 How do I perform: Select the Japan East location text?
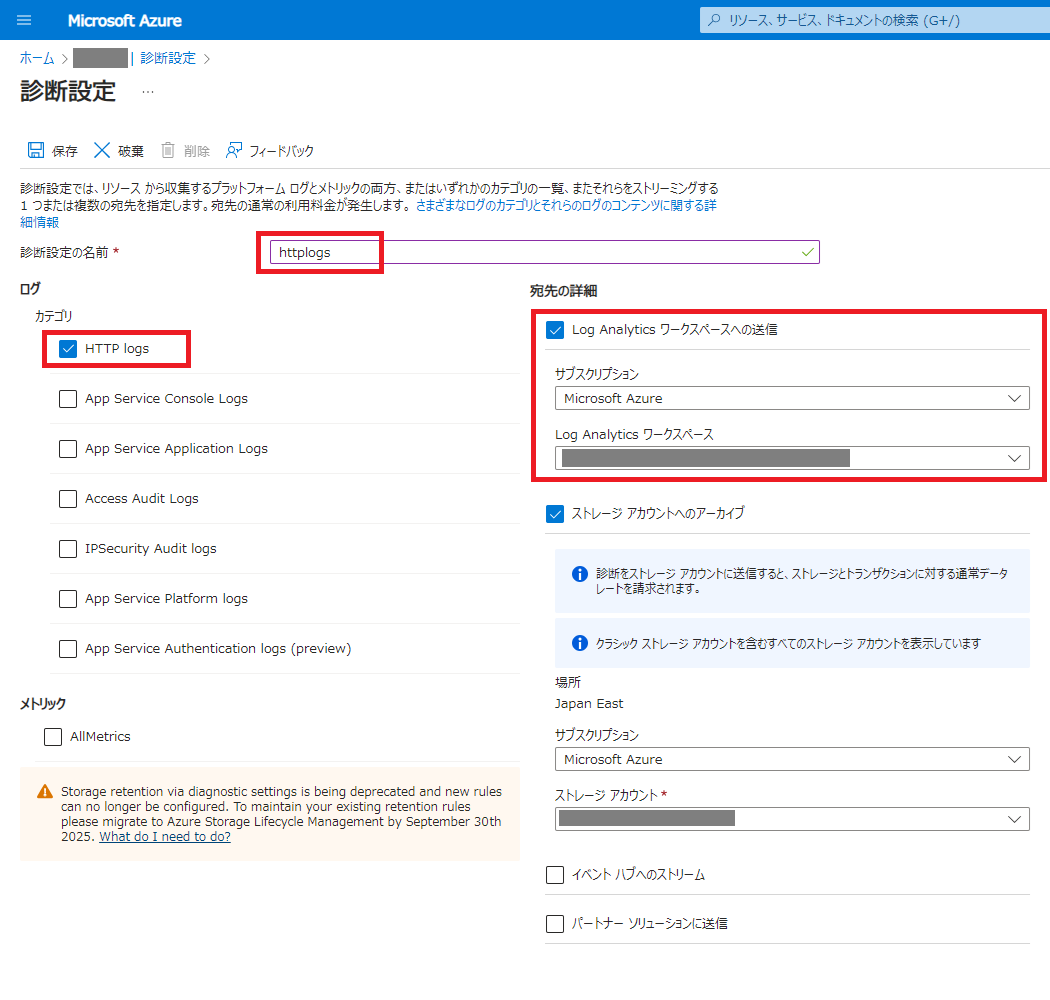click(589, 704)
